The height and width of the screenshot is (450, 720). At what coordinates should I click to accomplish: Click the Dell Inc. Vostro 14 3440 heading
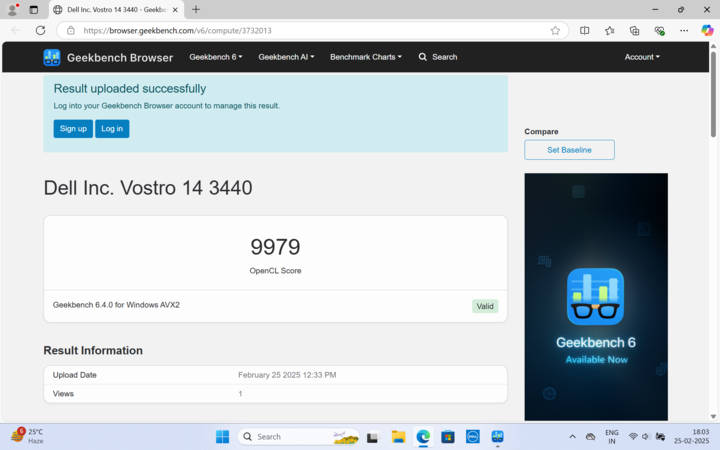[148, 187]
